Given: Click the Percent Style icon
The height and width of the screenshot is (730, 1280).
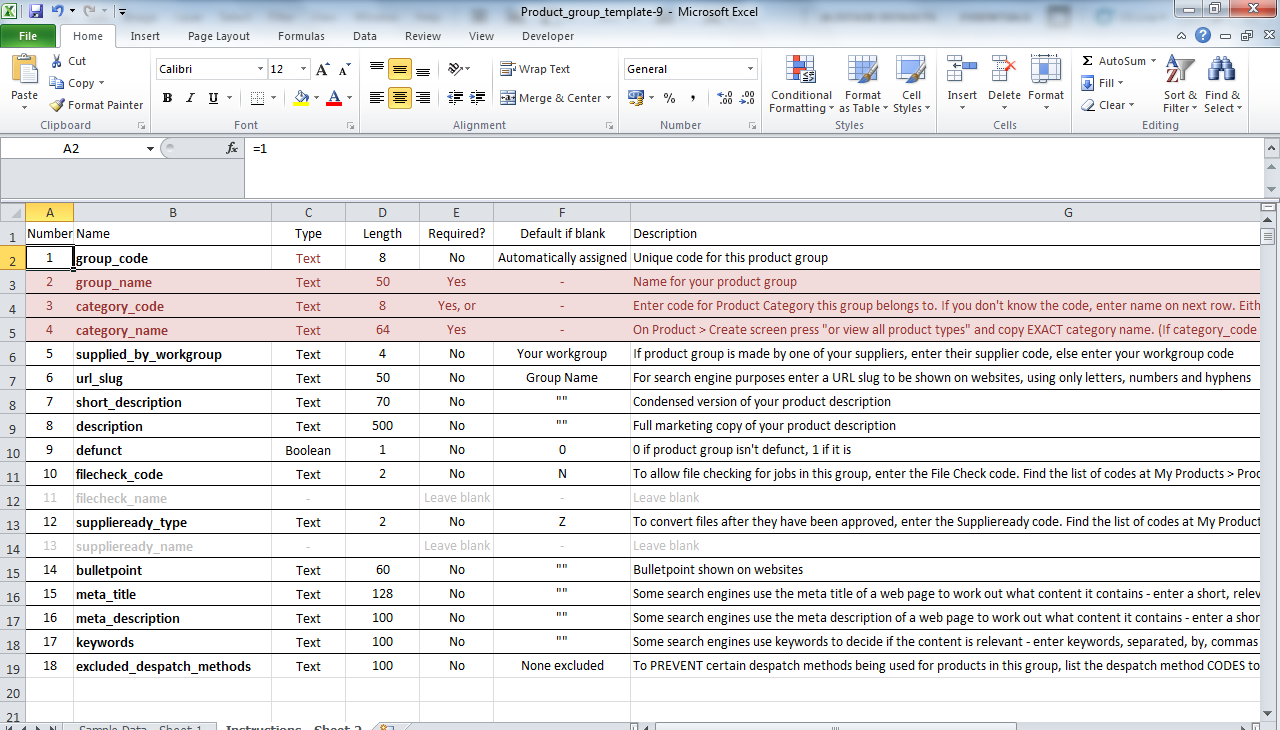Looking at the screenshot, I should (x=669, y=98).
